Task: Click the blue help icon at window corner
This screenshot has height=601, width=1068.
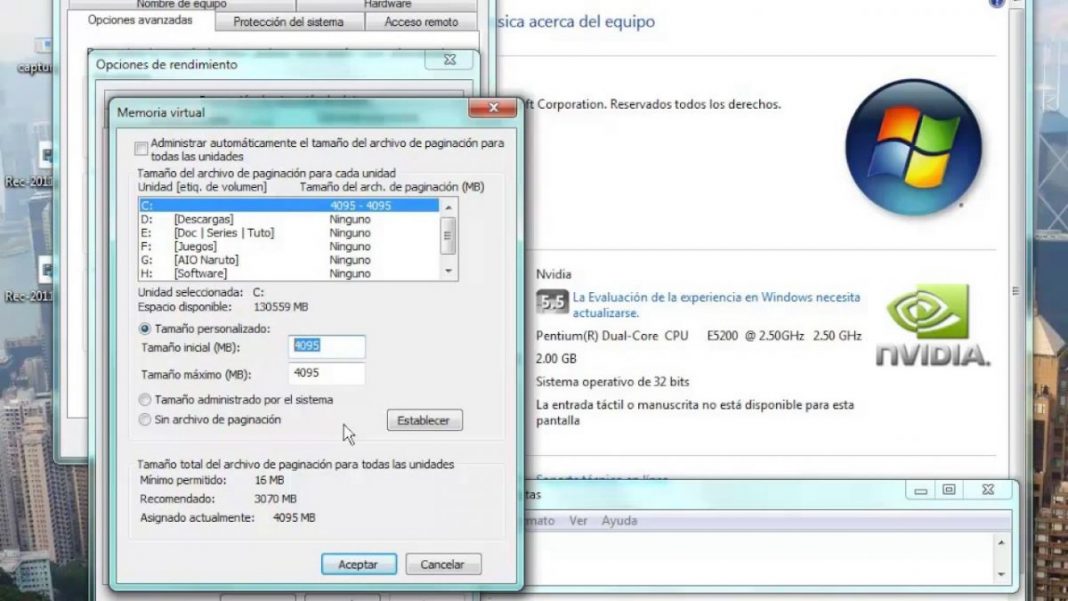Action: (995, 4)
